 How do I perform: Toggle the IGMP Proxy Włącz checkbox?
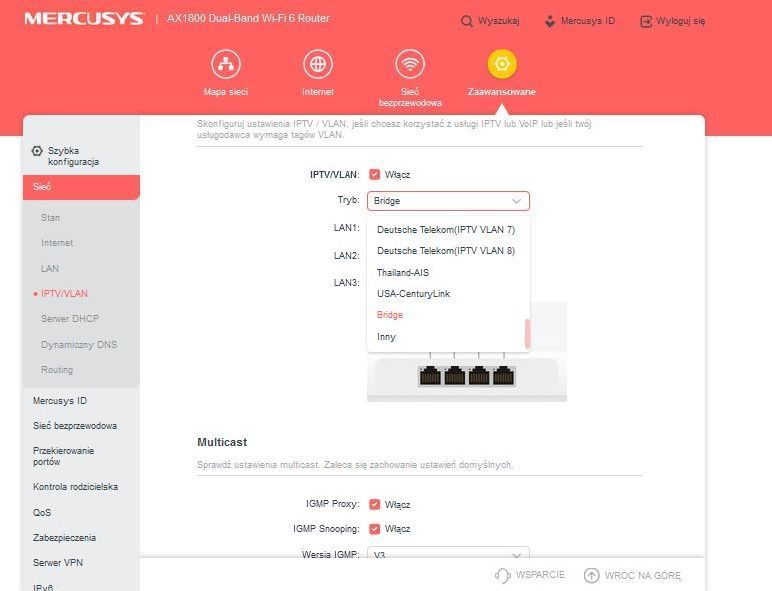[375, 504]
